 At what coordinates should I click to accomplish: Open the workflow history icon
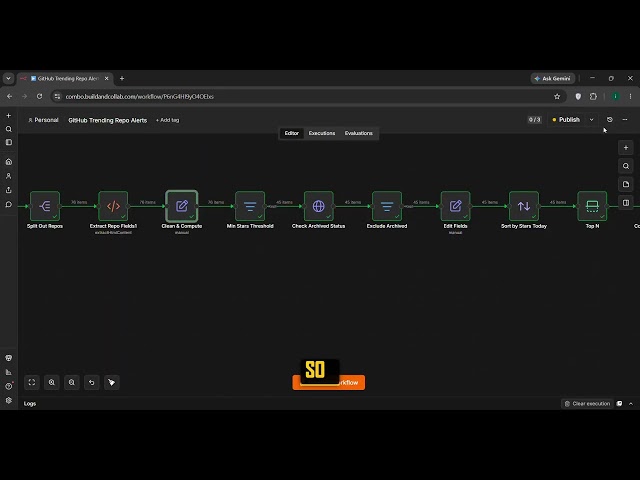pos(610,120)
